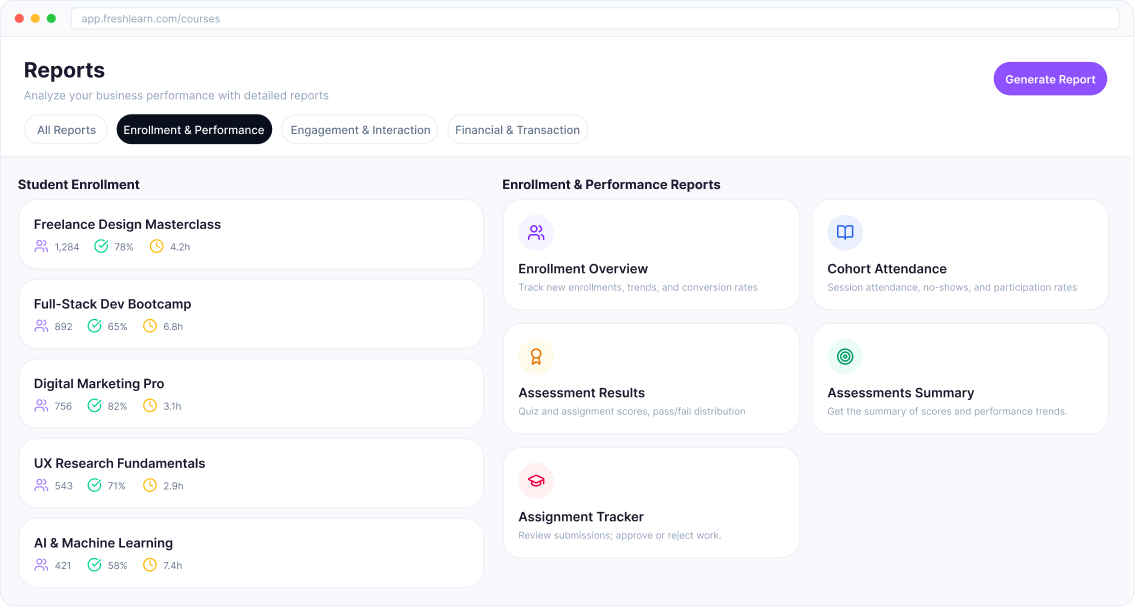1134x606 pixels.
Task: Open the Enrollment Overview report title
Action: click(583, 269)
